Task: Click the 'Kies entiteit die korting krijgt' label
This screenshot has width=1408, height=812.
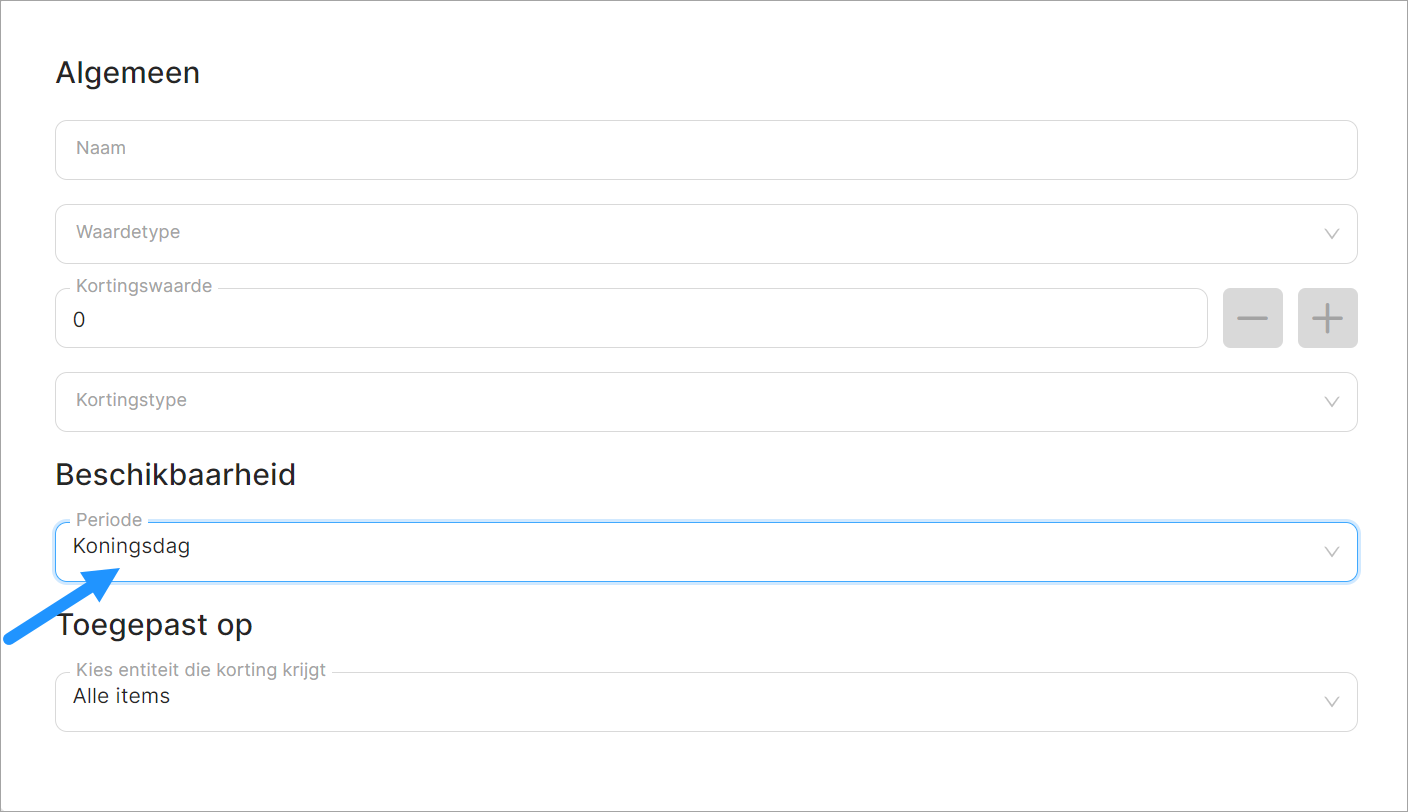Action: click(x=201, y=670)
